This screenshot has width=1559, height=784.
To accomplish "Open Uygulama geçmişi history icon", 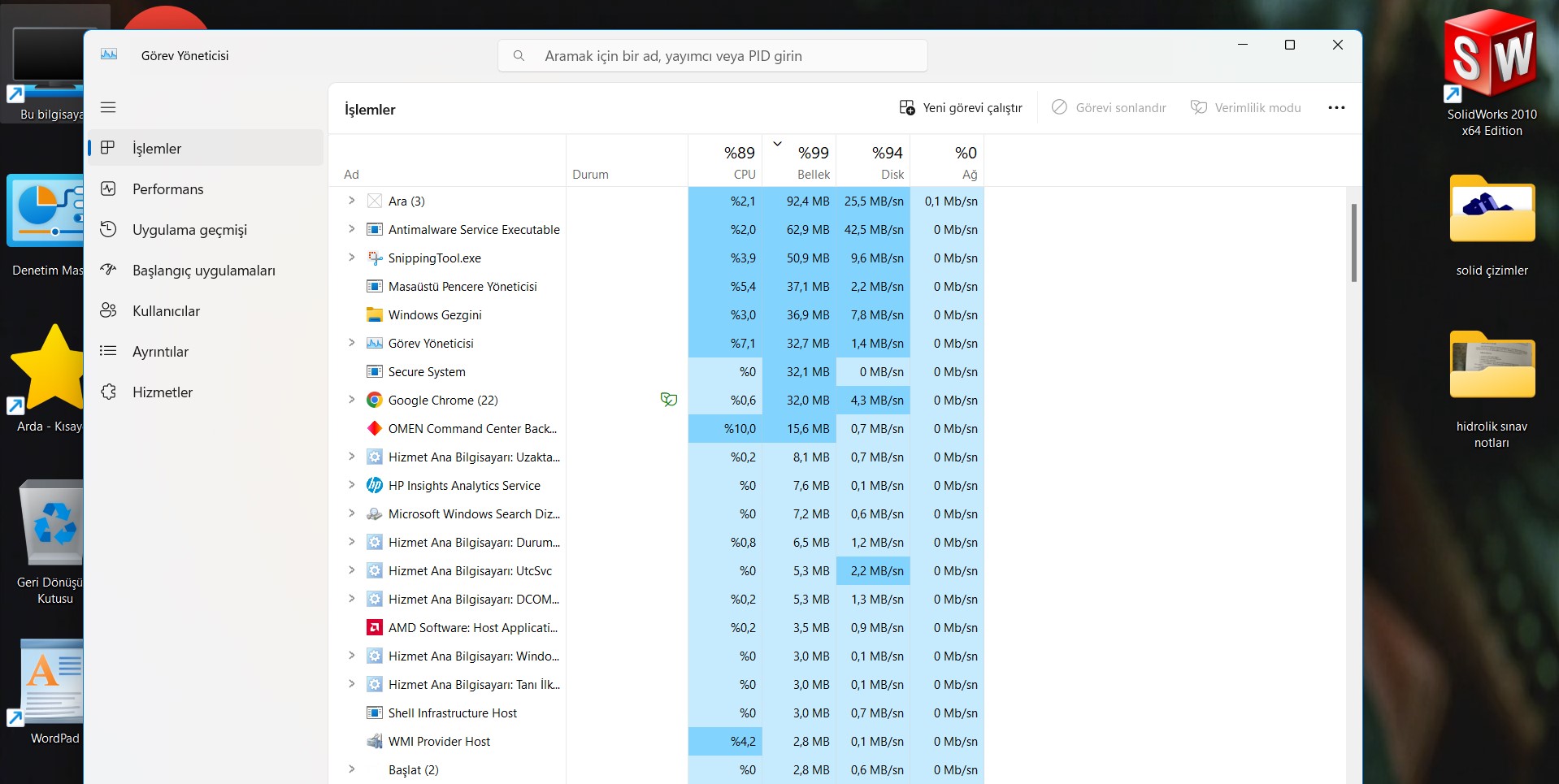I will tap(108, 230).
